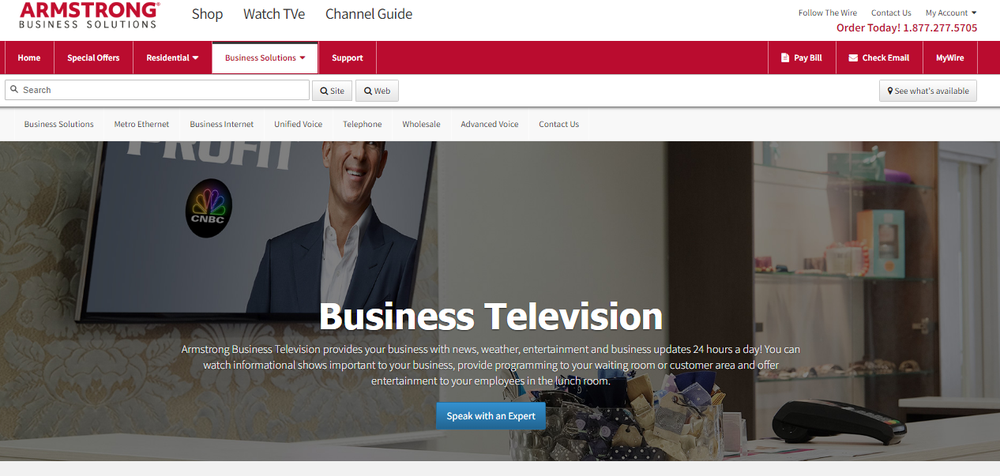Click the See what's available button
The width and height of the screenshot is (1000, 476).
(x=928, y=91)
